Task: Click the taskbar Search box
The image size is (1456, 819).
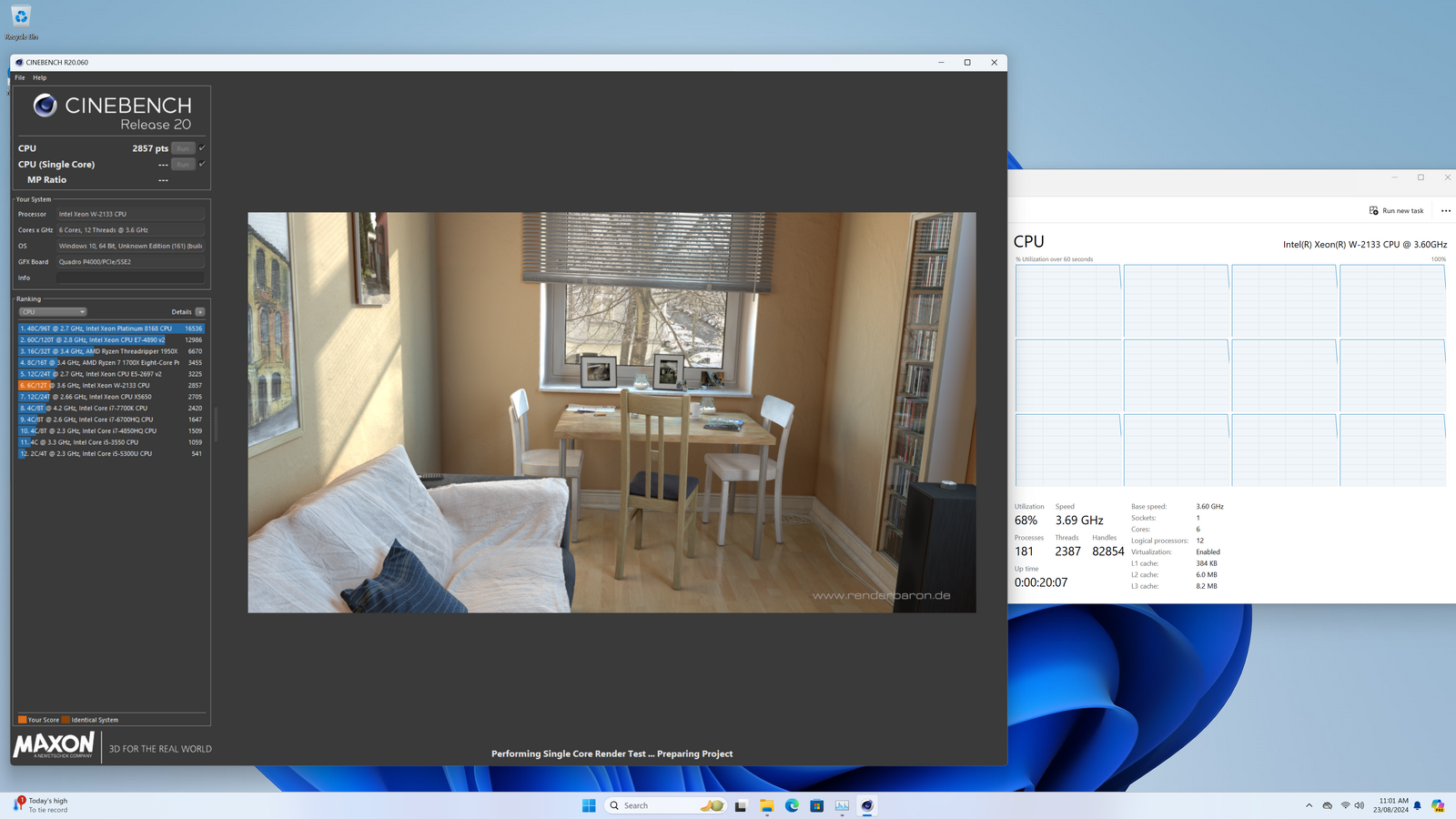Action: (x=665, y=805)
